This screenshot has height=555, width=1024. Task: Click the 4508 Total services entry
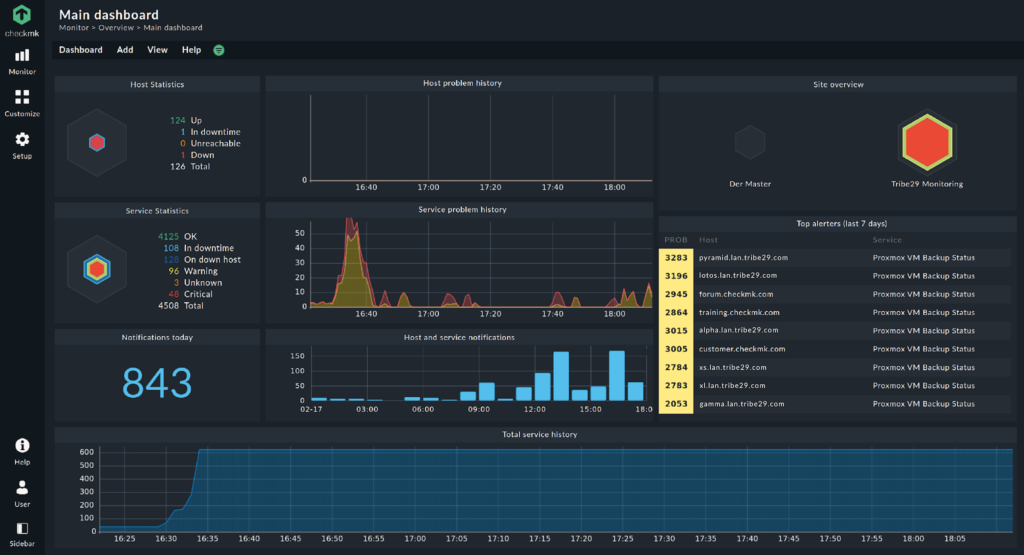click(180, 306)
